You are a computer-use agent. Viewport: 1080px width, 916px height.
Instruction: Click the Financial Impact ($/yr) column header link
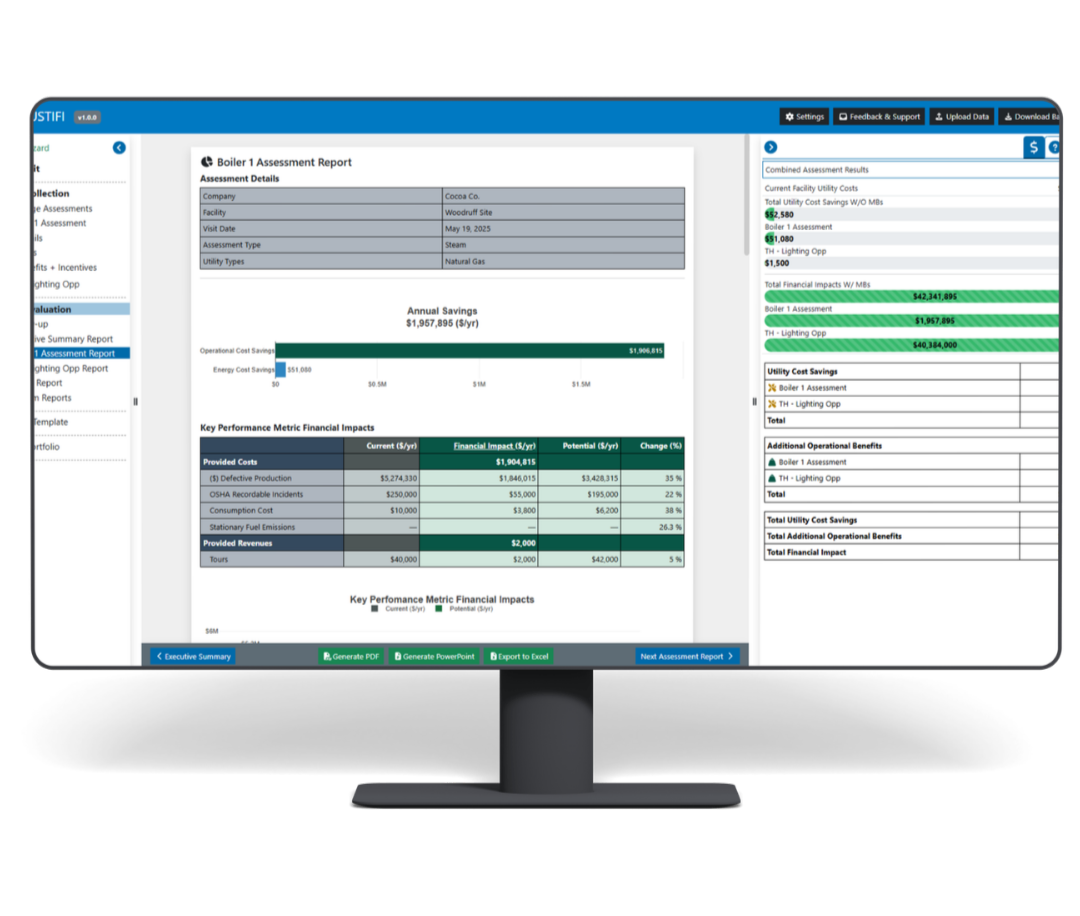pyautogui.click(x=494, y=446)
